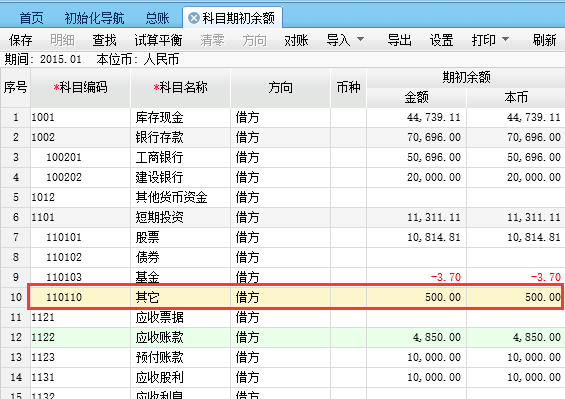Viewport: 565px width, 399px height.
Task: Select the 其它 name cell
Action: click(x=181, y=297)
